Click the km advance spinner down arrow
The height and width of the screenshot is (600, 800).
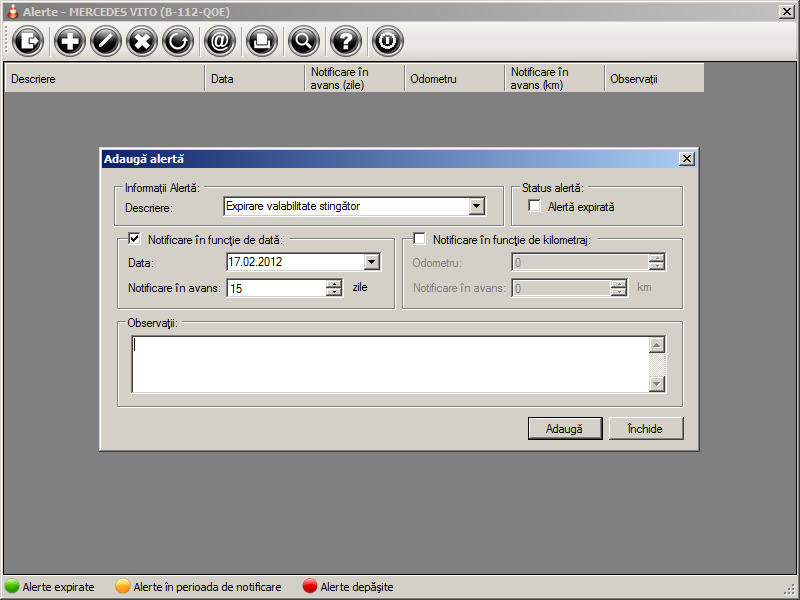(x=618, y=292)
